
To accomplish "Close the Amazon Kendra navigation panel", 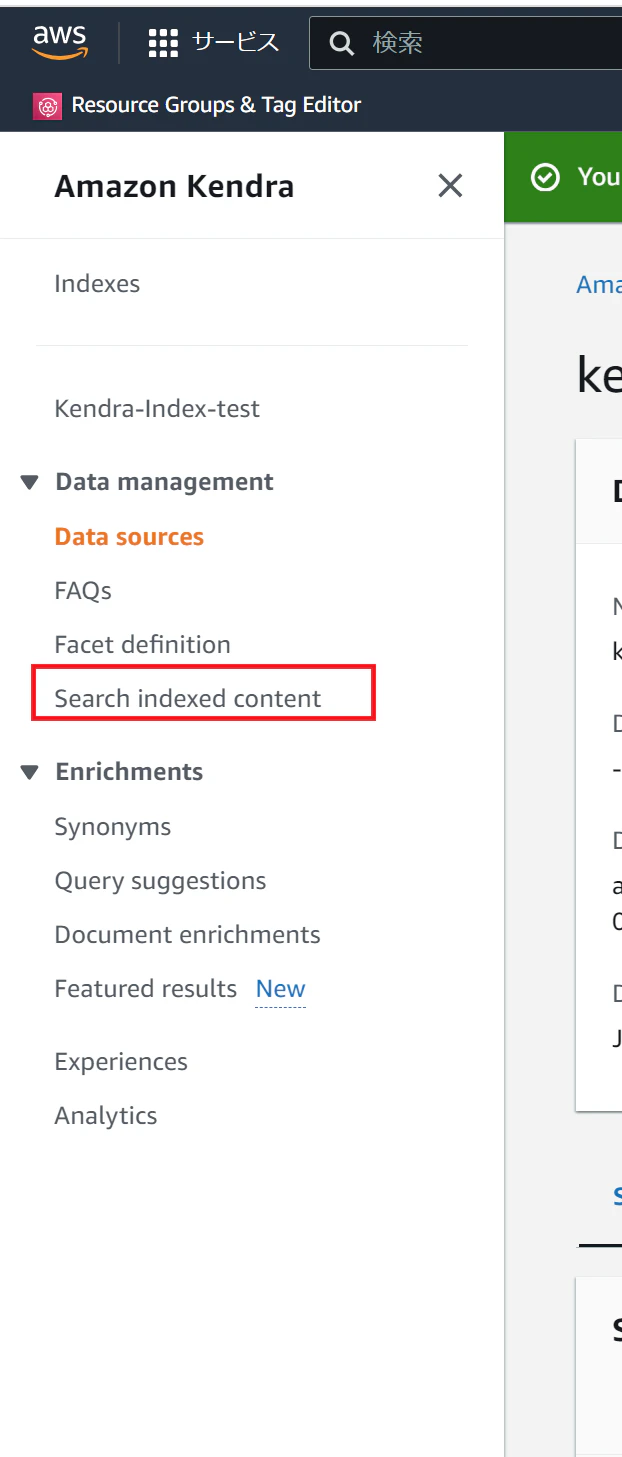I will 450,185.
